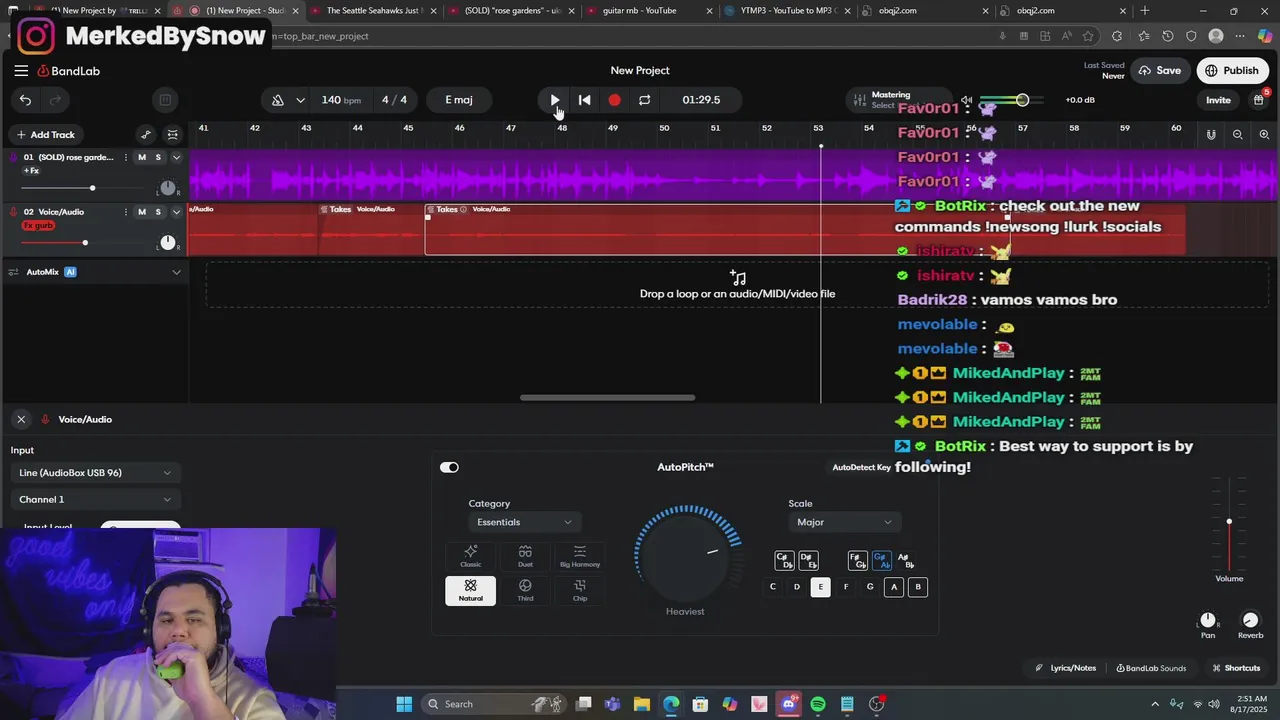
Task: Select the Duet AutoPitch preset
Action: (x=525, y=557)
